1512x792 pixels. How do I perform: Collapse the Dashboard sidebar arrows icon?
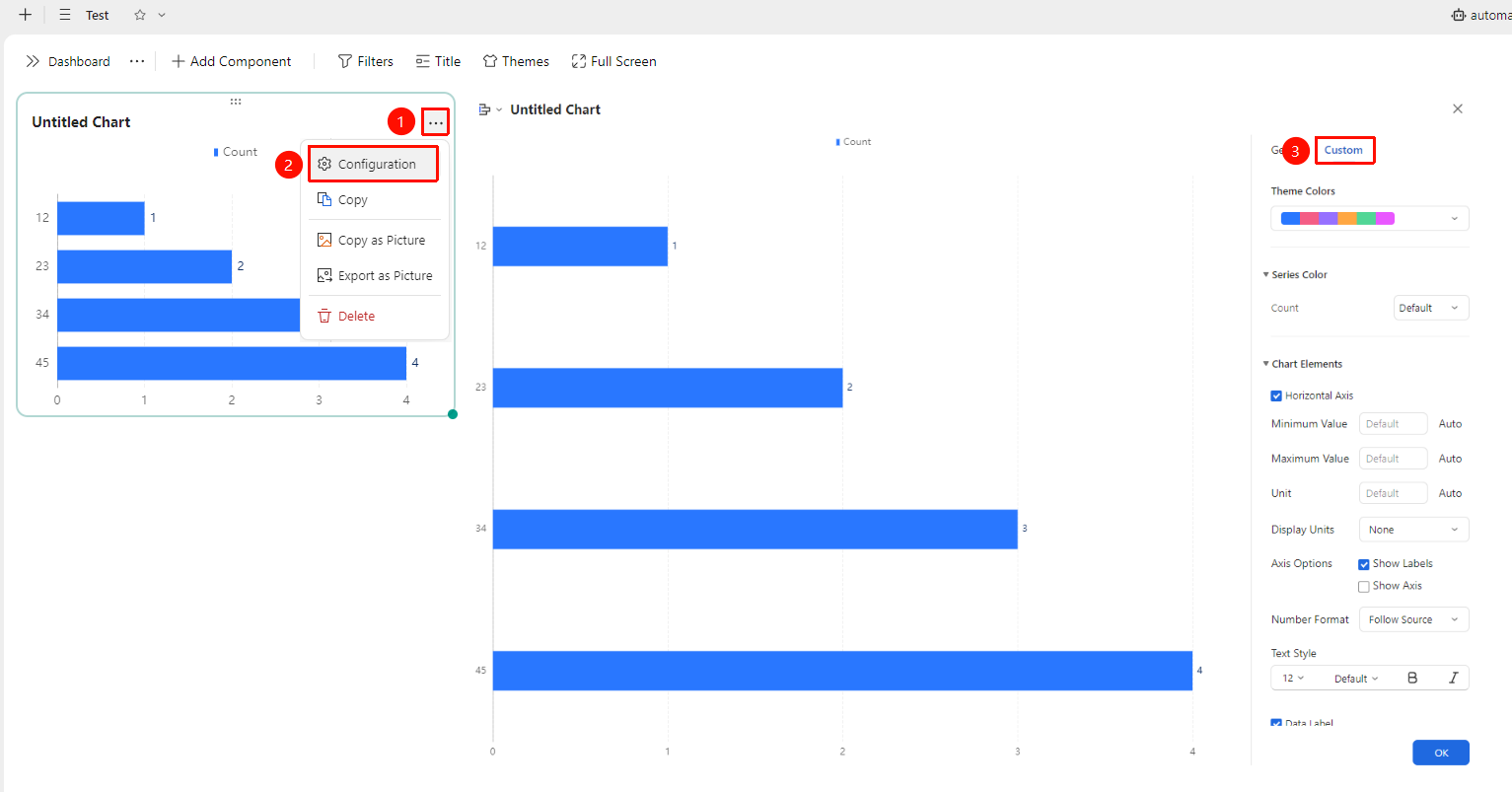(33, 61)
